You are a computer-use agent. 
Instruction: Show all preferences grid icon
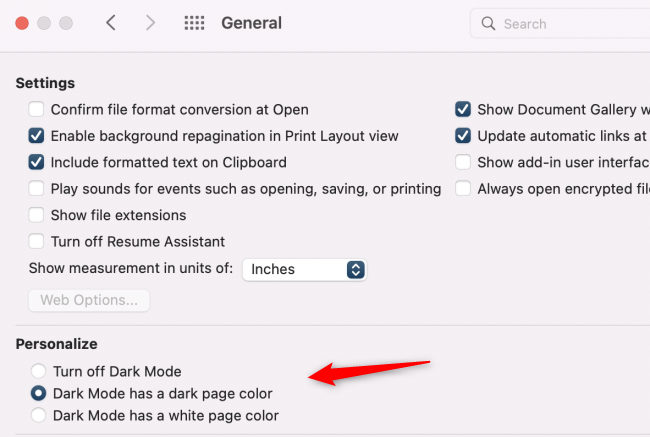[194, 23]
